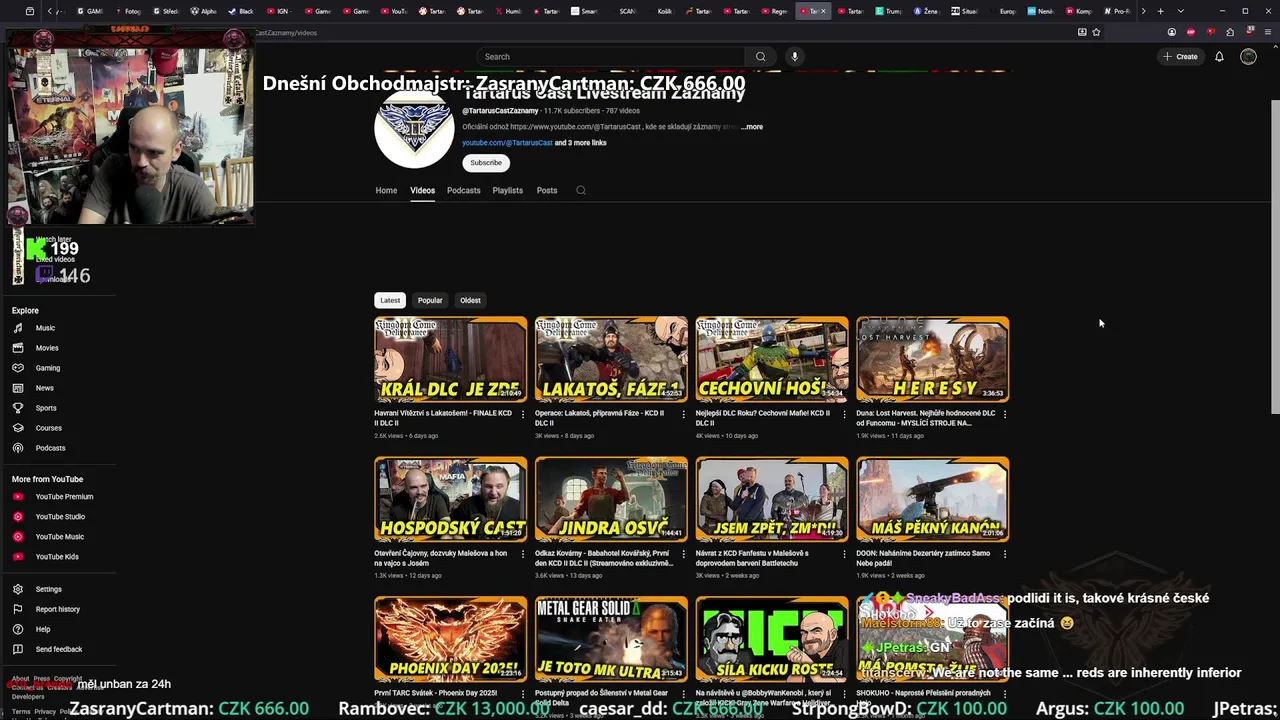This screenshot has width=1280, height=720.
Task: Open the channel Home tab
Action: 386,190
